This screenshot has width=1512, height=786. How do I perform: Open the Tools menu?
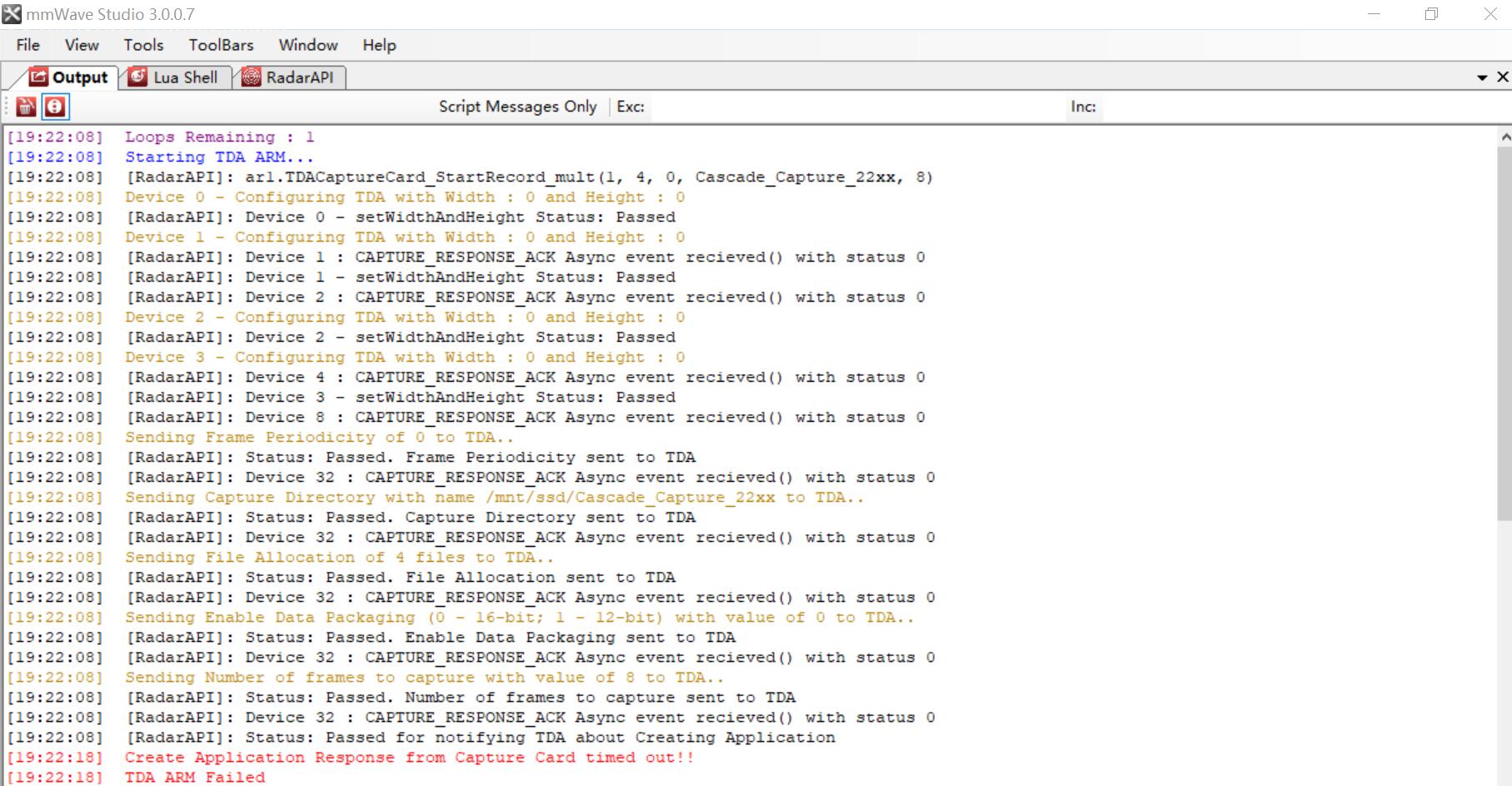pos(143,45)
